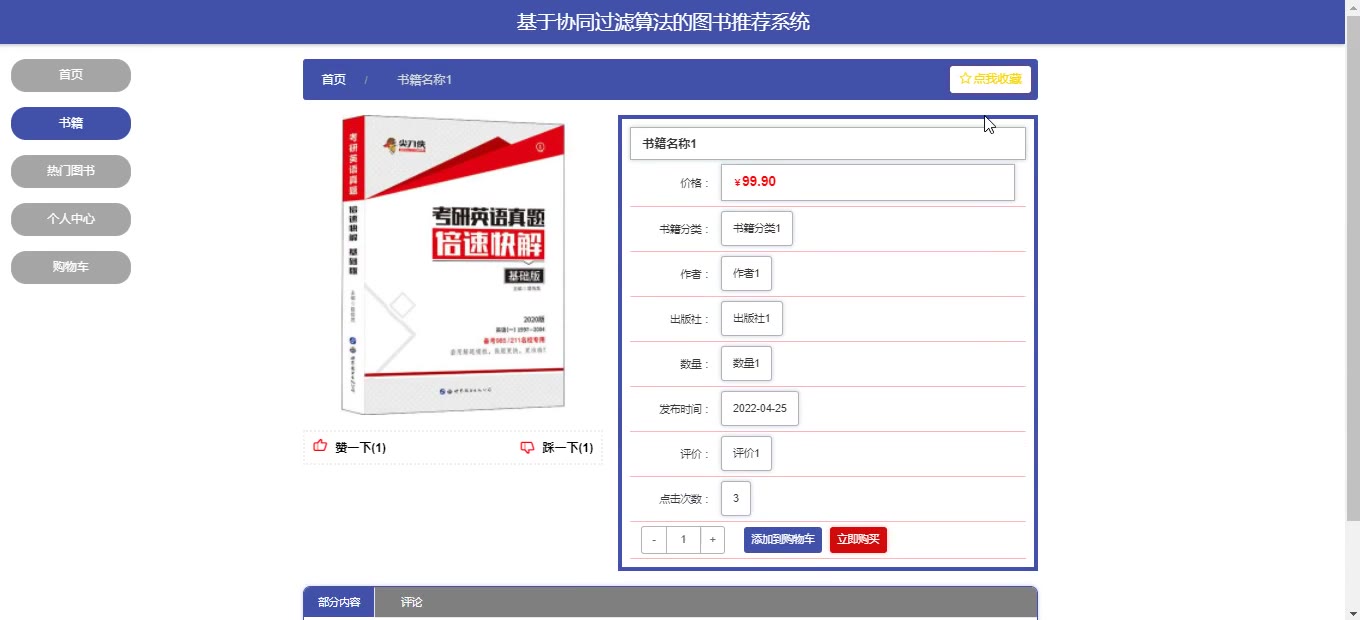1360x620 pixels.
Task: Click the 添加到购物车 button
Action: point(783,540)
